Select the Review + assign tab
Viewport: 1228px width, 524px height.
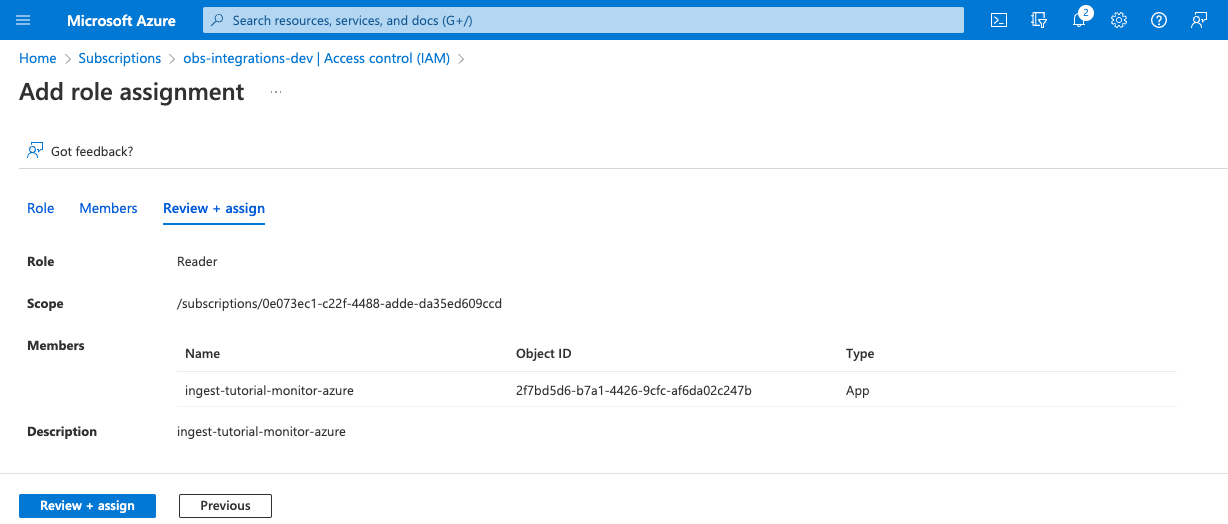(x=213, y=208)
